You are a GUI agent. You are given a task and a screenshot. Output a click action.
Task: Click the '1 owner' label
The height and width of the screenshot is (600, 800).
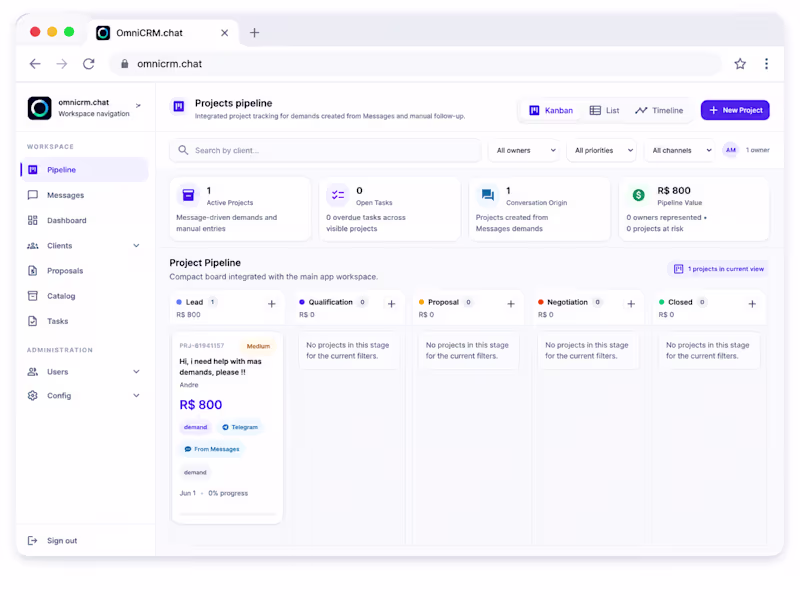[x=758, y=150]
